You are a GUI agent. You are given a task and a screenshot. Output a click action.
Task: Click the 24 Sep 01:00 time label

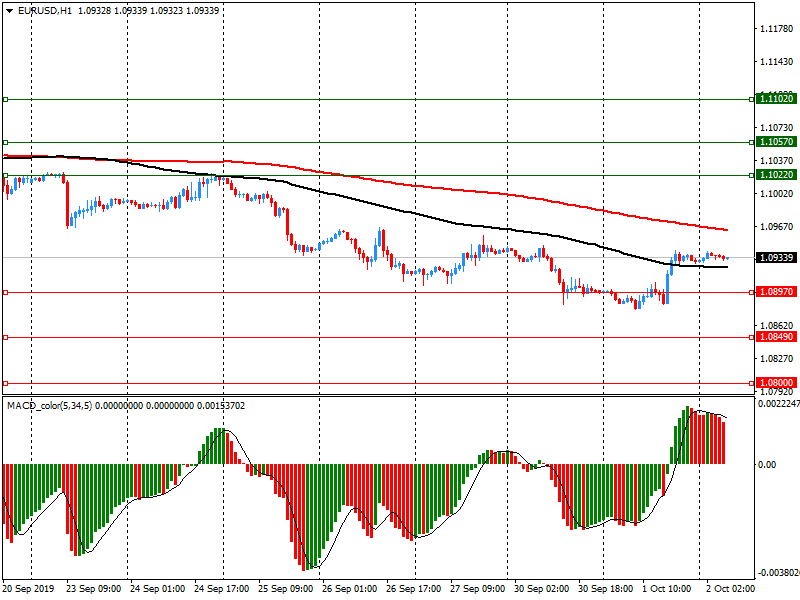click(157, 589)
